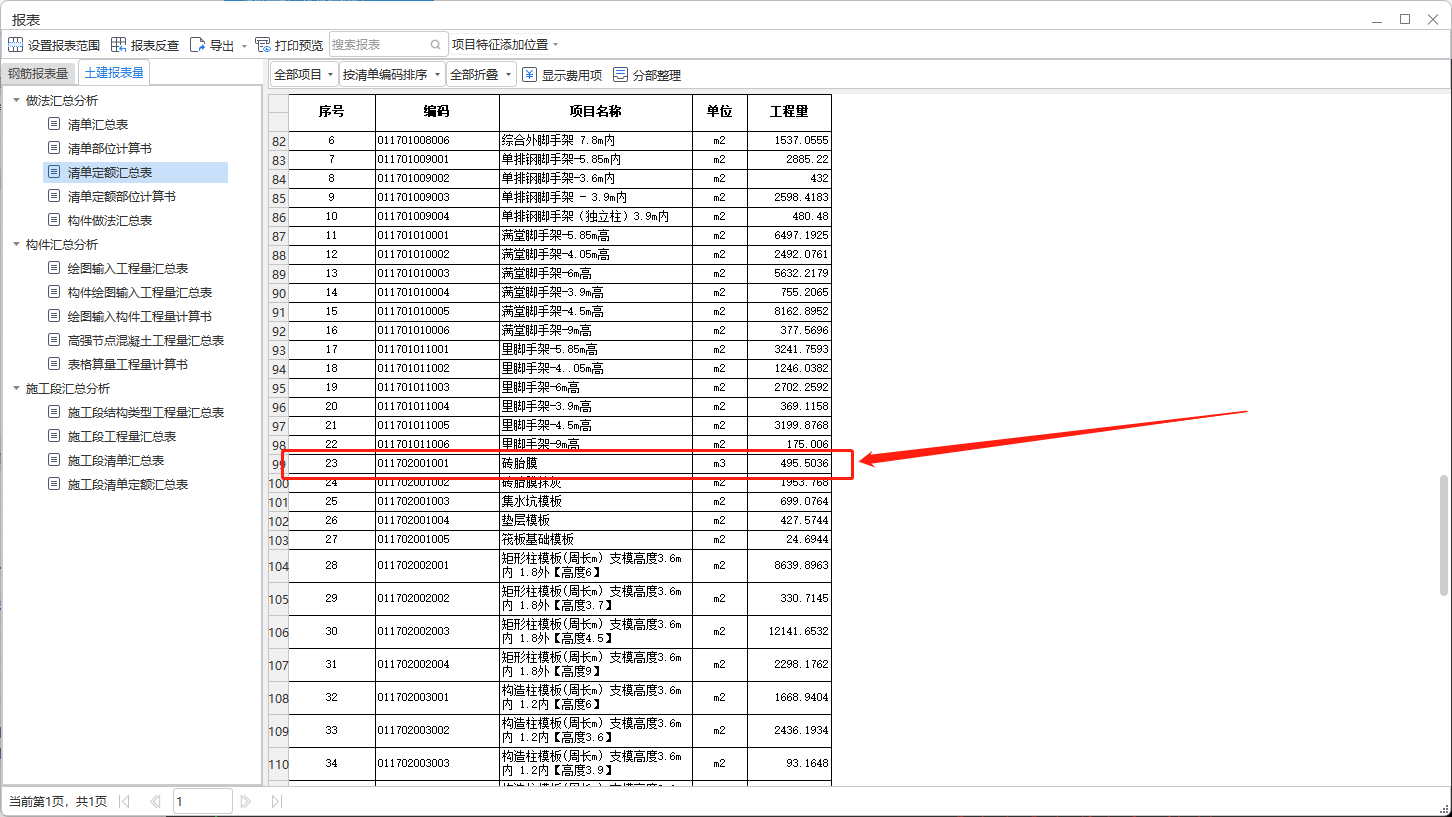Click document icon beside 施工段清单定额汇总表
Viewport: 1452px width, 817px height.
pos(54,484)
